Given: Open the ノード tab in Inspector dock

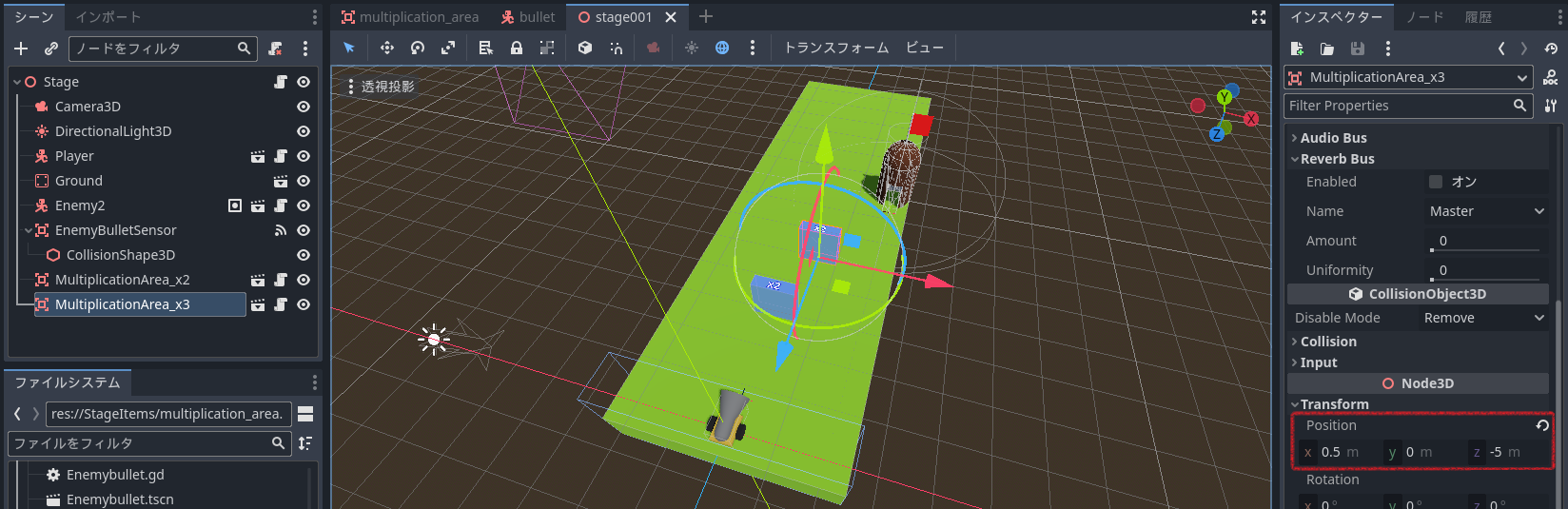Looking at the screenshot, I should 1424,17.
